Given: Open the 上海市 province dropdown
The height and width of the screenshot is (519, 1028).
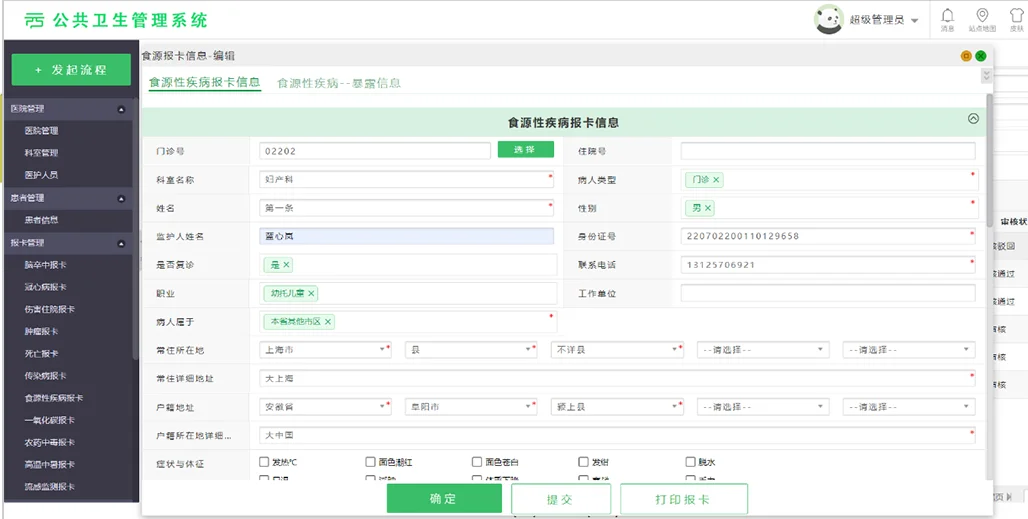Looking at the screenshot, I should 325,350.
